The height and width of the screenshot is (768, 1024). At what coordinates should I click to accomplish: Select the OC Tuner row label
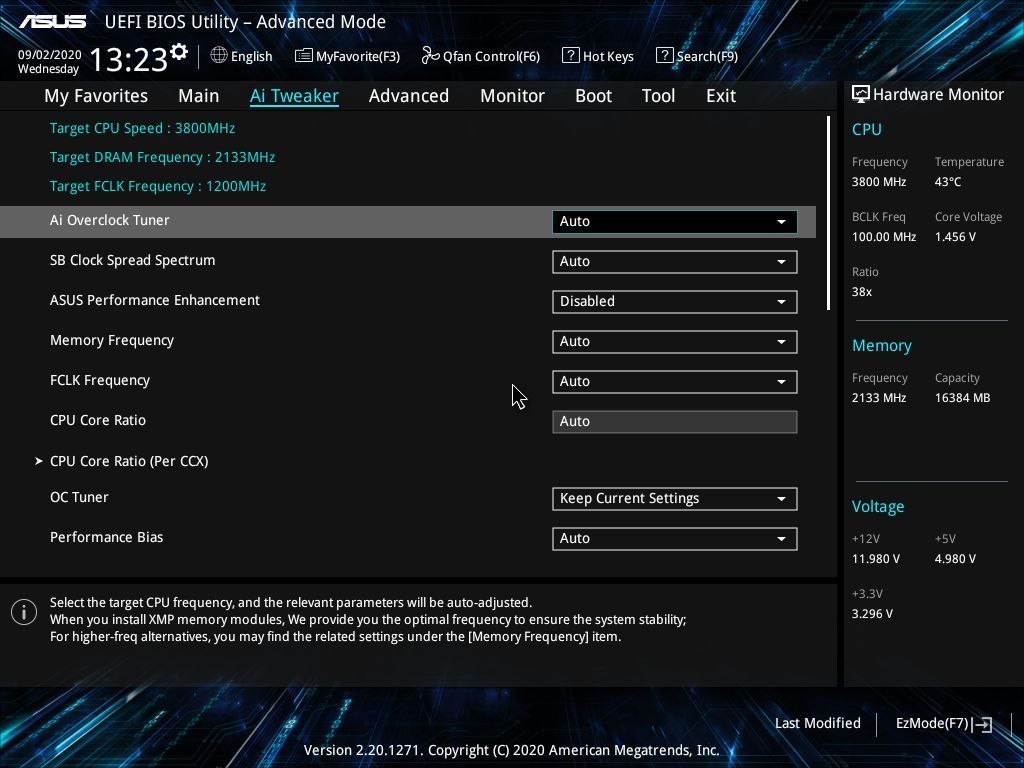point(79,497)
